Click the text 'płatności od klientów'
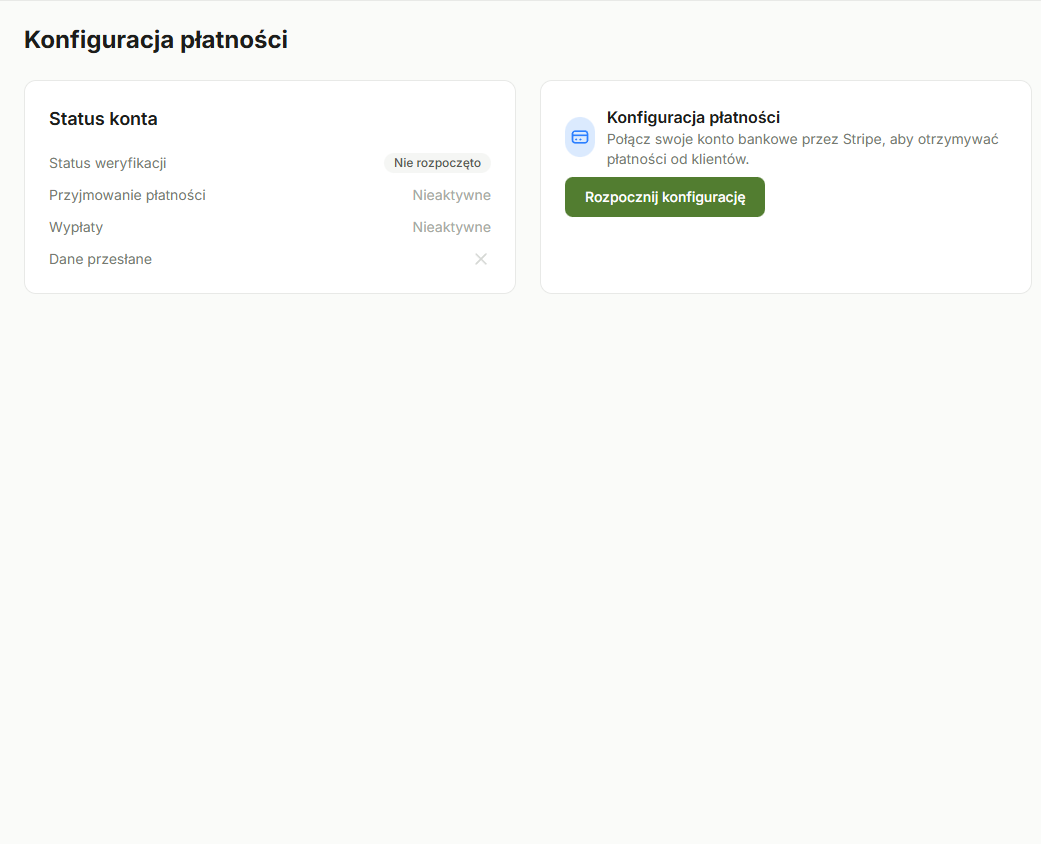1041x844 pixels. click(x=677, y=159)
